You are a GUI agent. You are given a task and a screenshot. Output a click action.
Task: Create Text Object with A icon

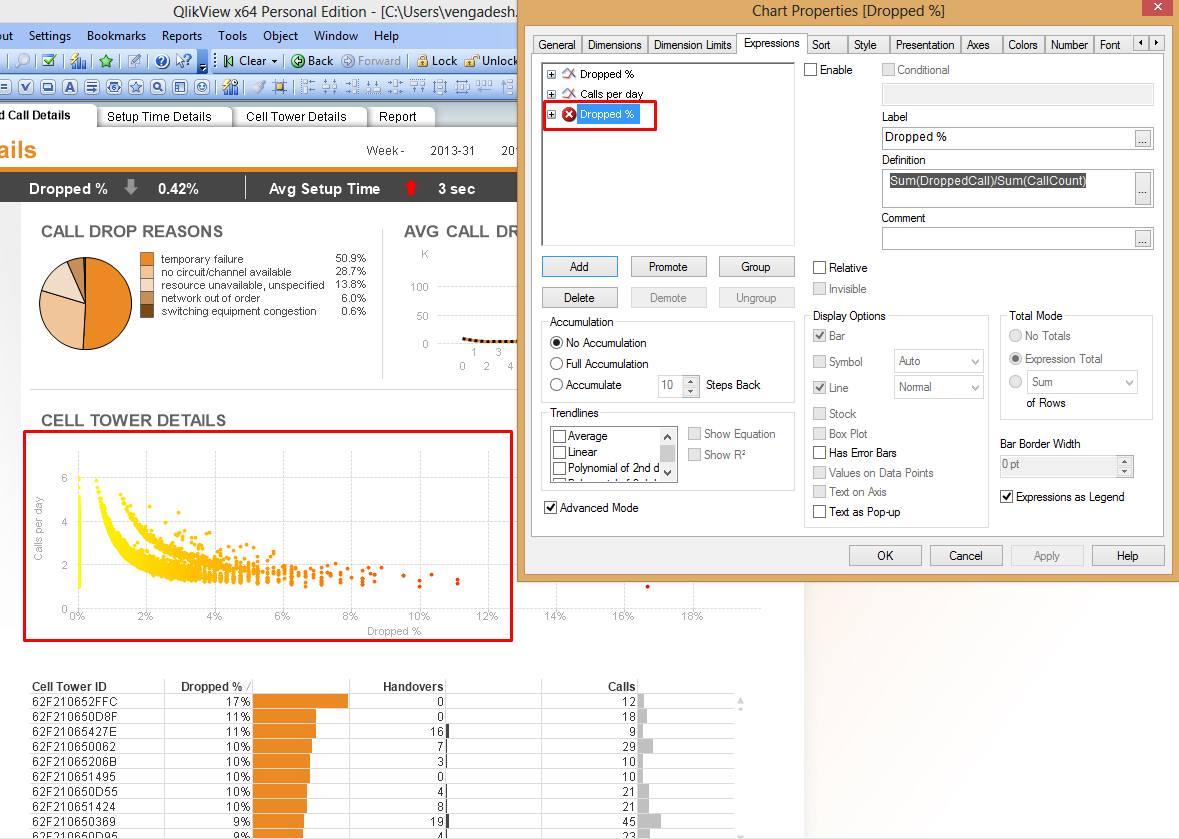70,86
